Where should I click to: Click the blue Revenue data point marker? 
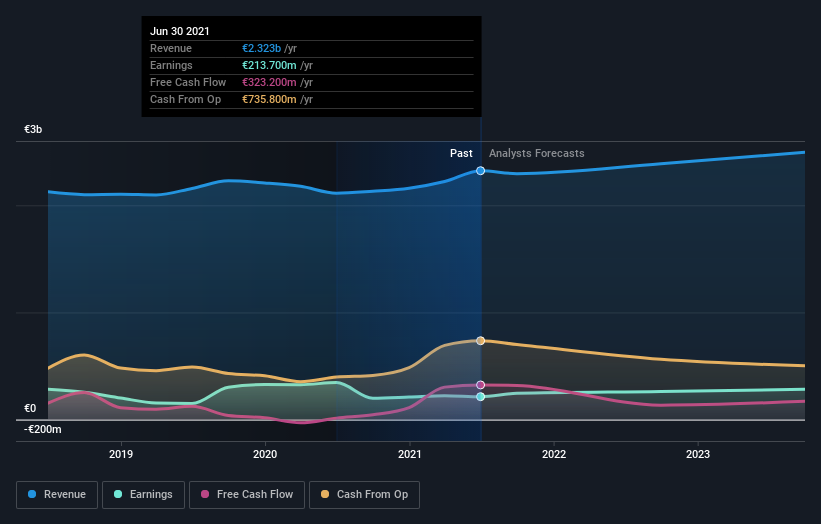tap(480, 171)
